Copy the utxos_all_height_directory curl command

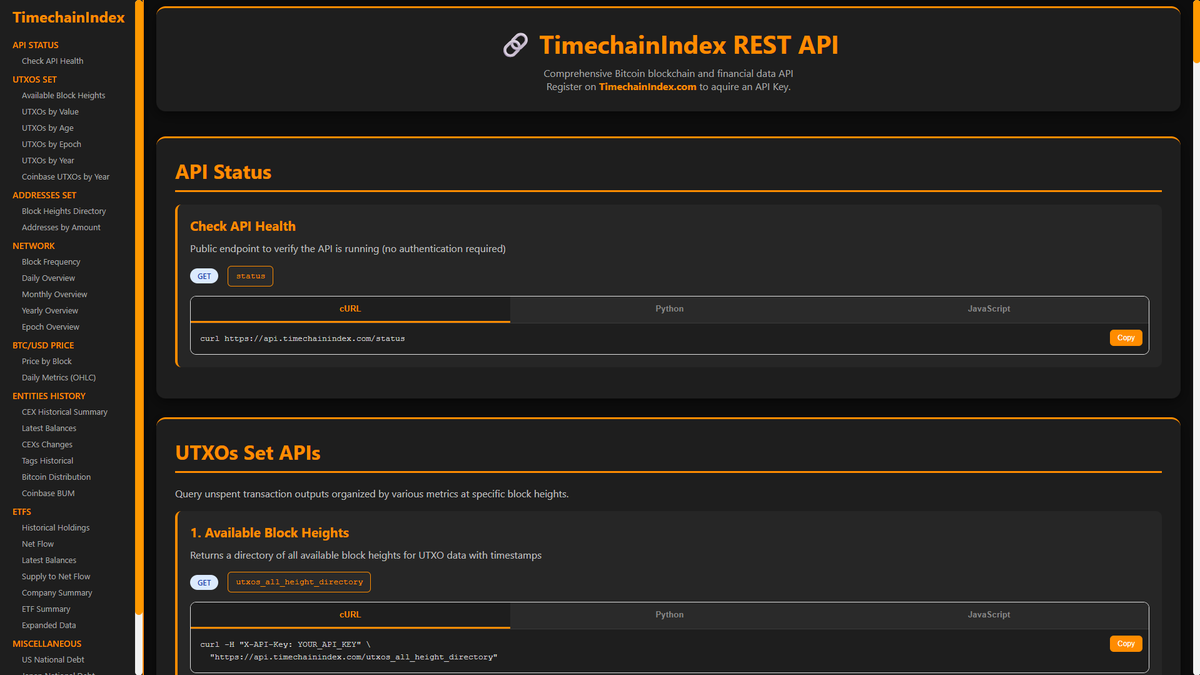click(x=1126, y=644)
